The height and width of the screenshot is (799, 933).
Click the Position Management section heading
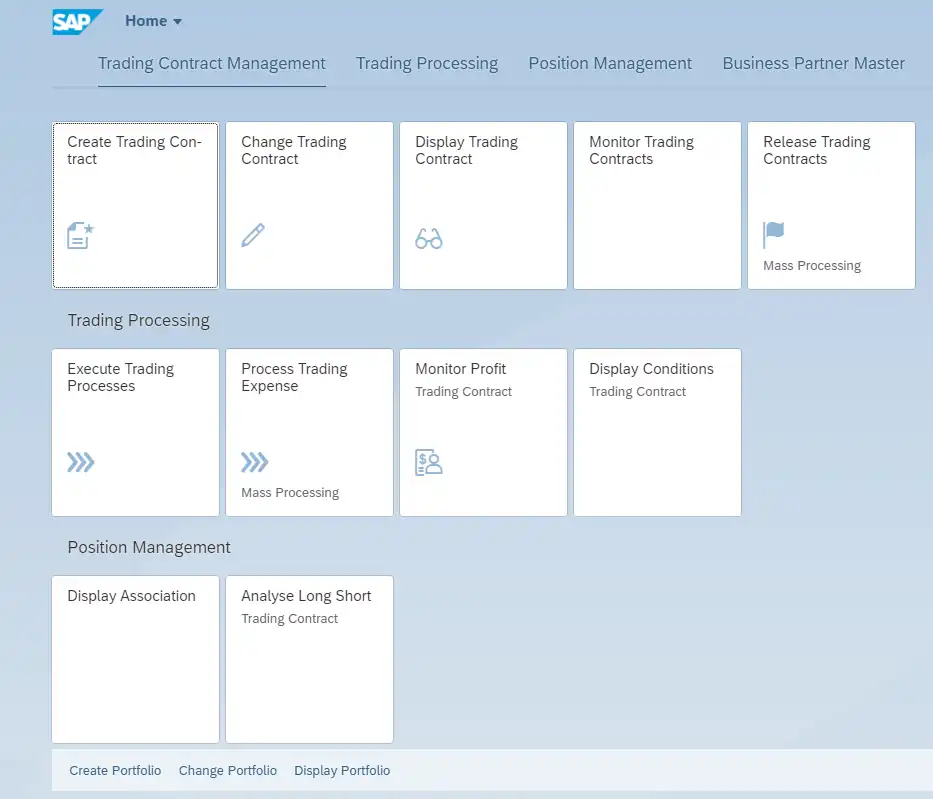tap(149, 547)
